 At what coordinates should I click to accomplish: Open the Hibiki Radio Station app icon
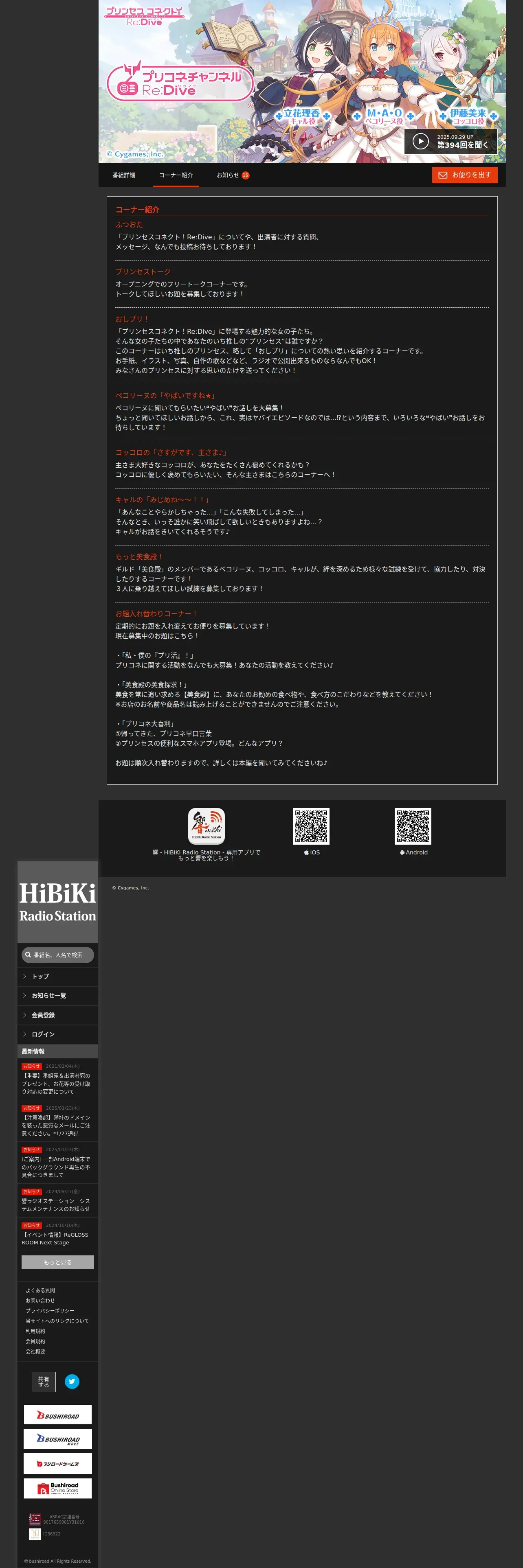click(207, 826)
